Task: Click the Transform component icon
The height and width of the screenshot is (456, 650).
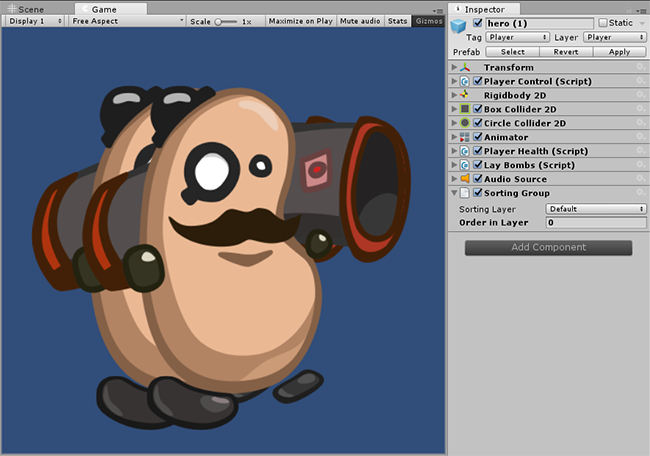Action: tap(465, 67)
